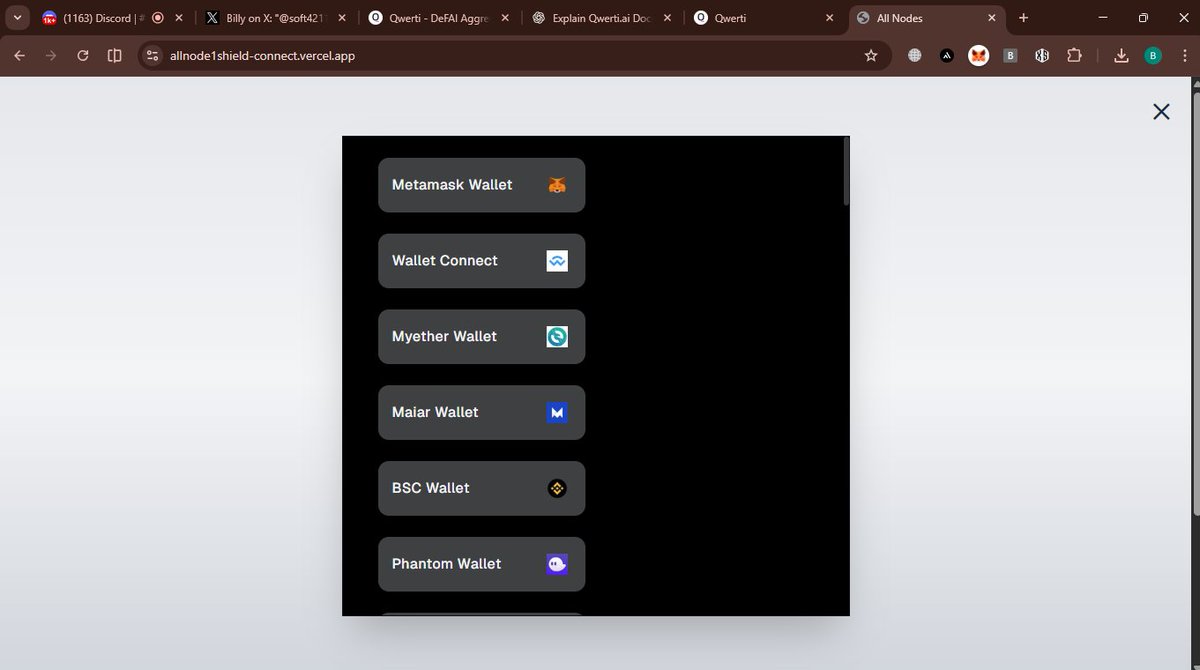Open the MetaMask extension in browser toolbar

click(979, 56)
